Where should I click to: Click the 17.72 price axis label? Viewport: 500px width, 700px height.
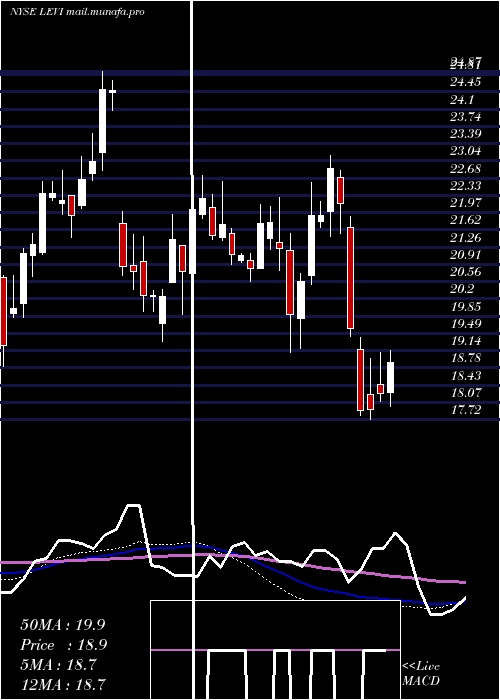(465, 410)
